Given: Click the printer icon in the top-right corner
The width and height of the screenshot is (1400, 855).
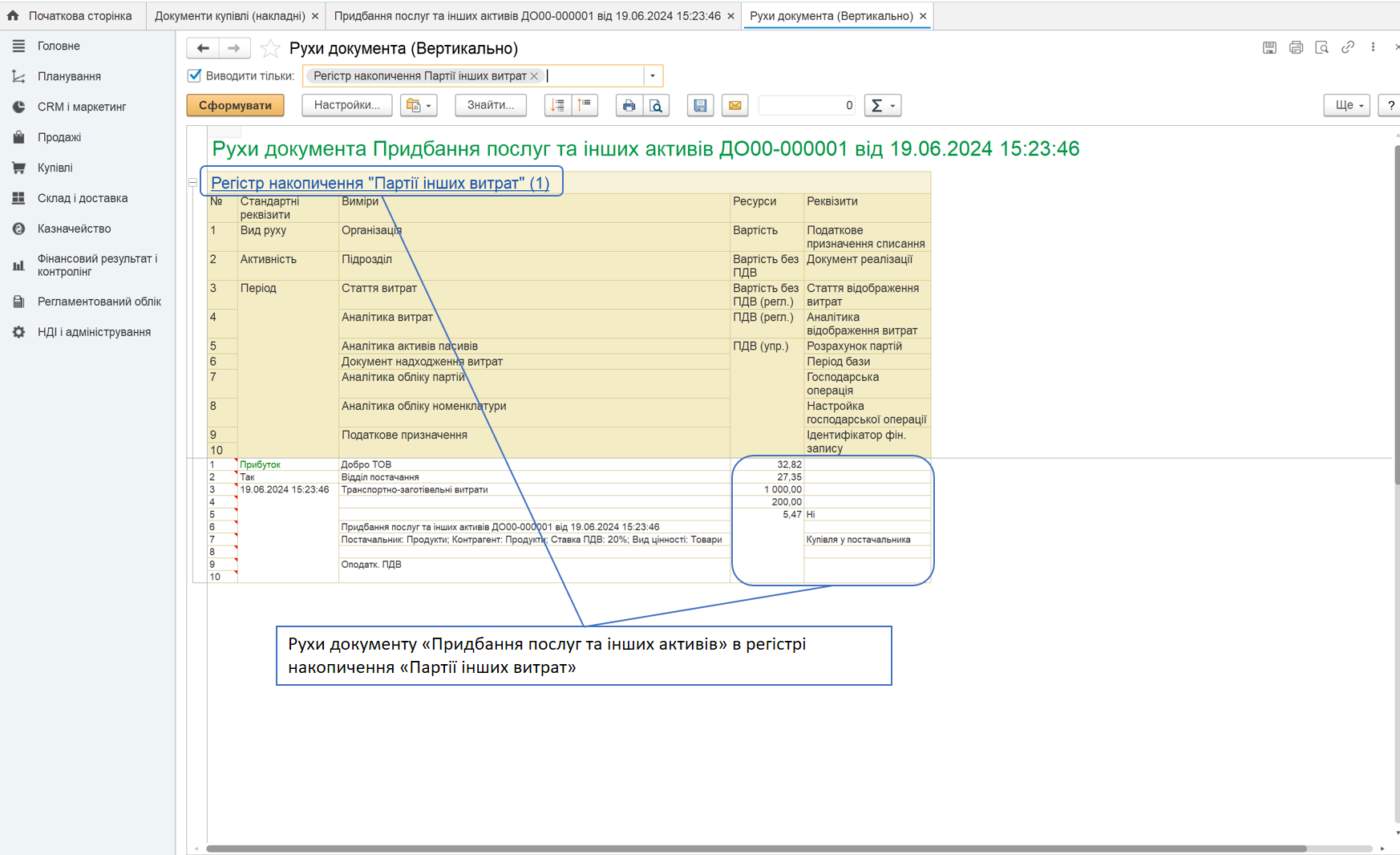Looking at the screenshot, I should click(1296, 47).
